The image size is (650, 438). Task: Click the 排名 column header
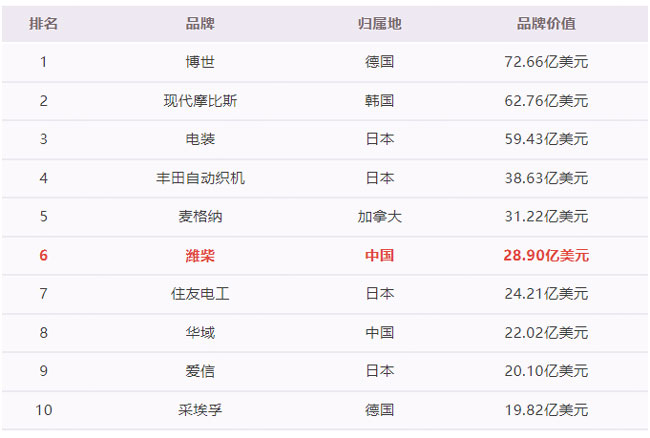point(43,23)
